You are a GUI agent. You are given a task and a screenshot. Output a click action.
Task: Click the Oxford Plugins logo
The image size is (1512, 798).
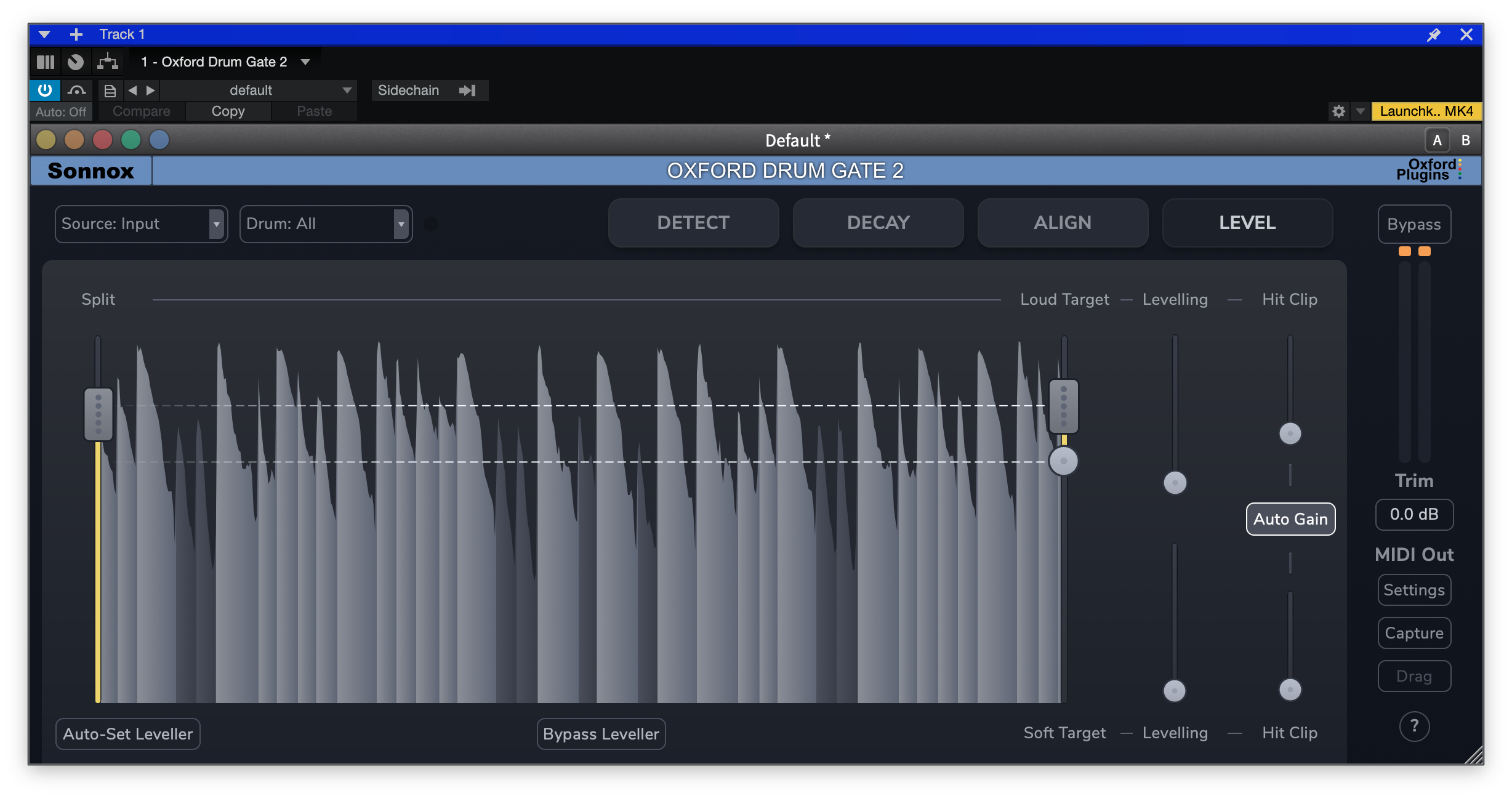pyautogui.click(x=1430, y=170)
